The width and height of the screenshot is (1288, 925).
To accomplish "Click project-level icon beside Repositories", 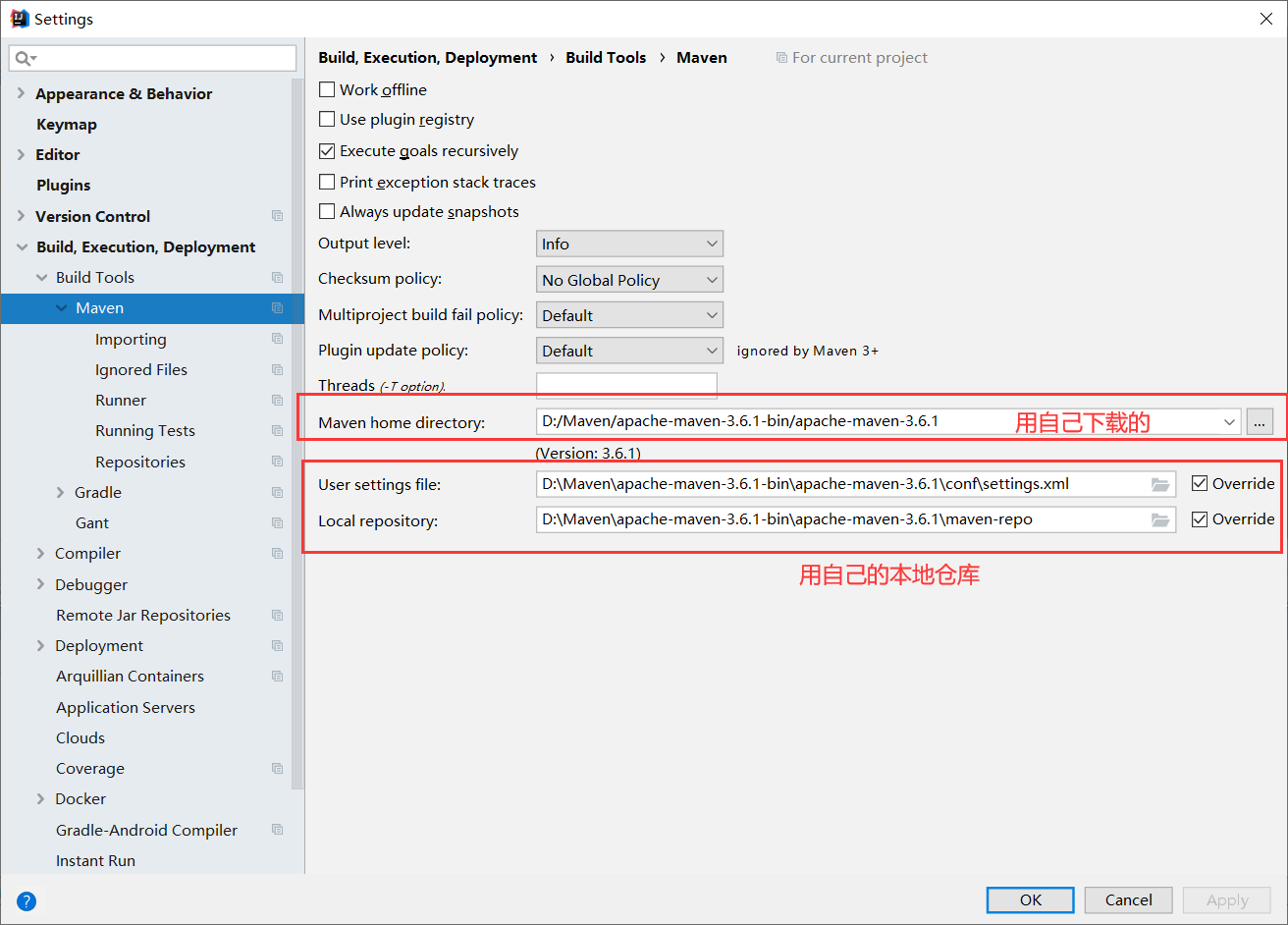I will point(278,462).
